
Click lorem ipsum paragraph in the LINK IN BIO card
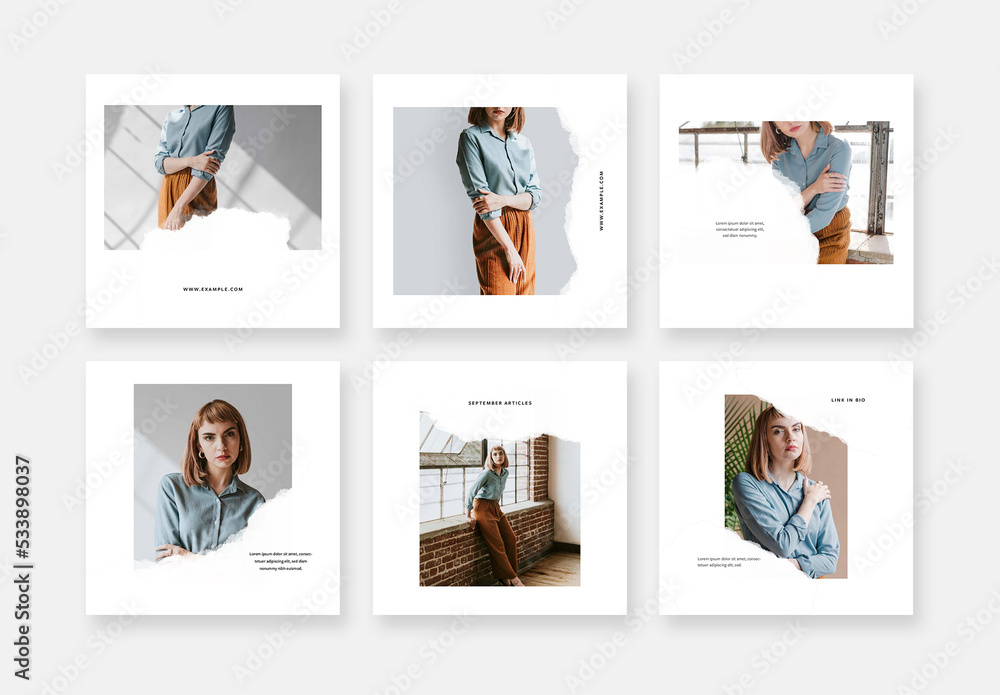click(729, 562)
